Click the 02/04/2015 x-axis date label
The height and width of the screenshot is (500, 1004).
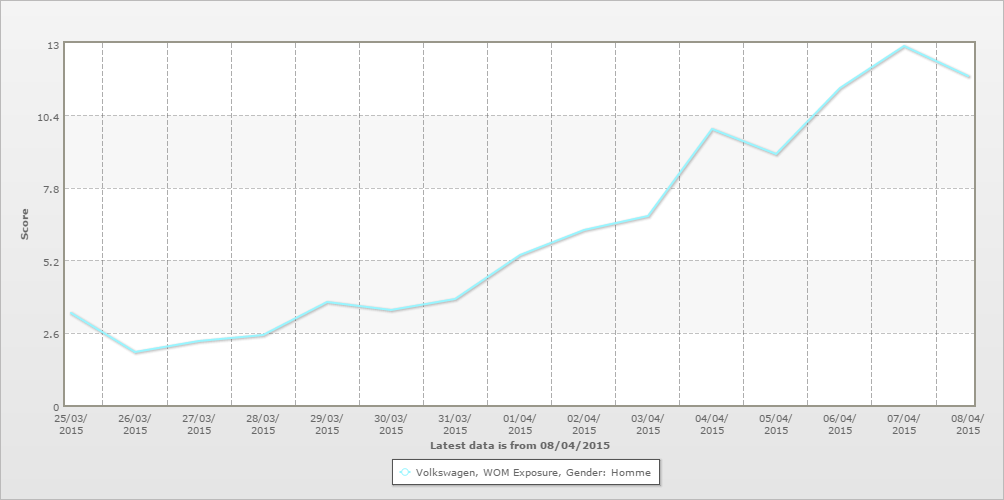[583, 424]
